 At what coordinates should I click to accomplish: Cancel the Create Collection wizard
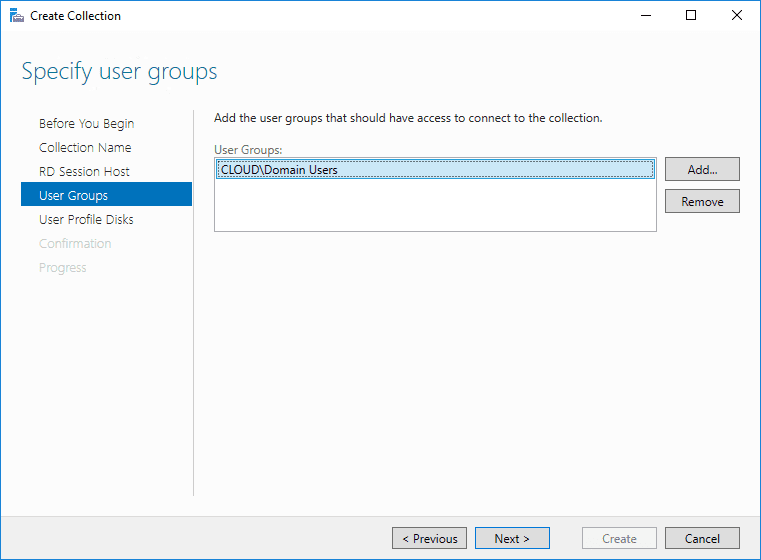click(702, 538)
